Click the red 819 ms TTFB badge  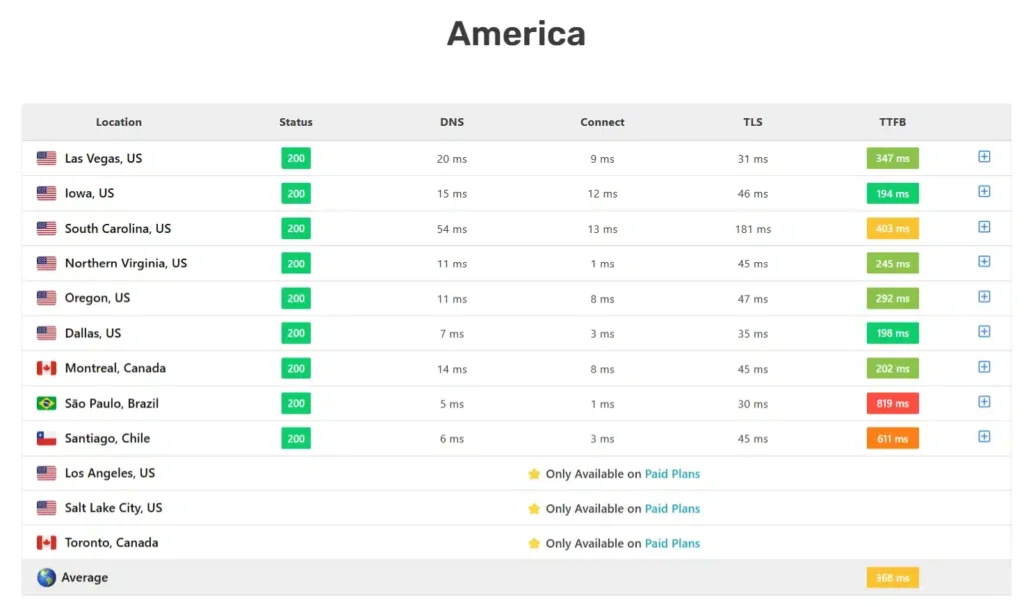tap(893, 403)
